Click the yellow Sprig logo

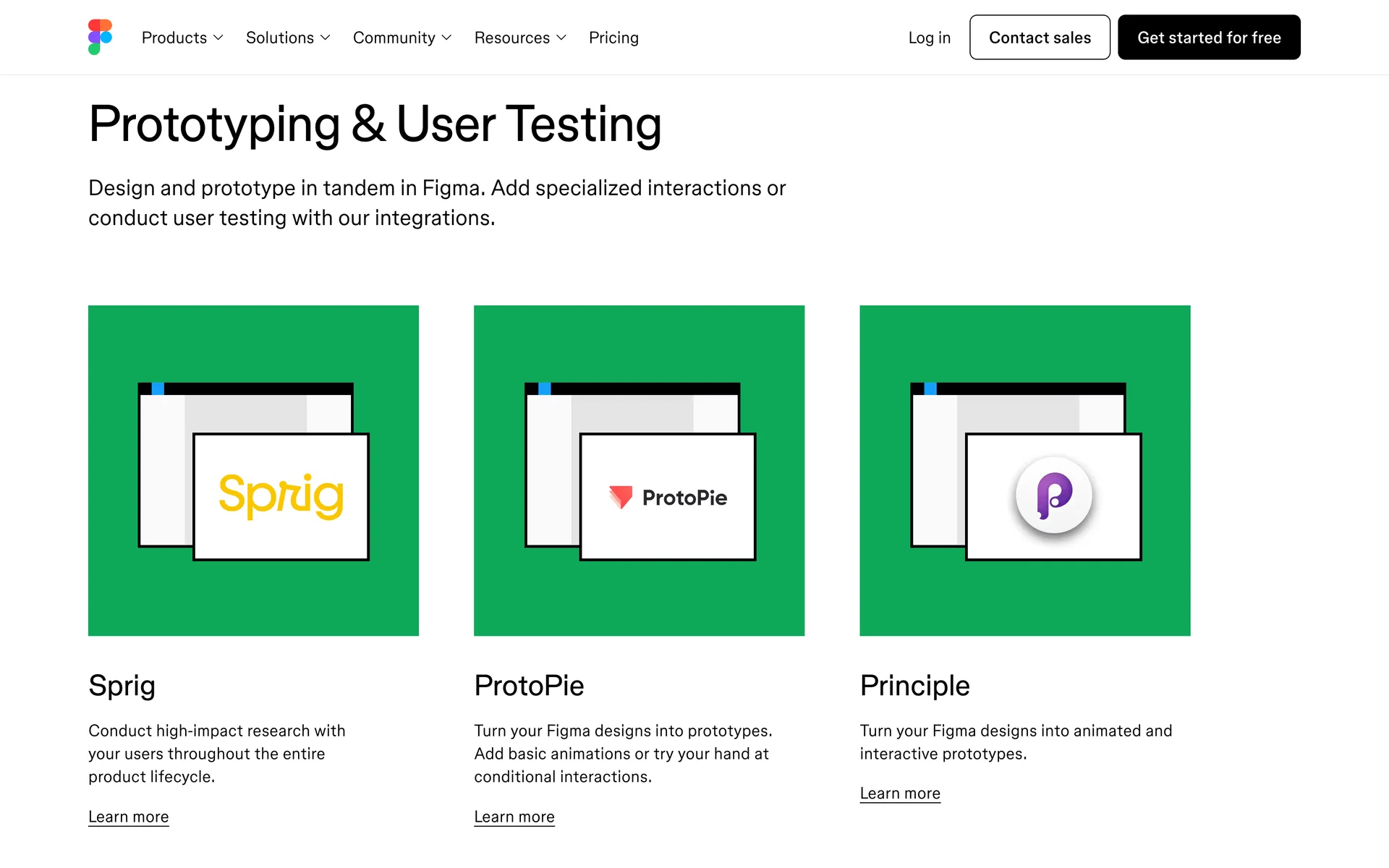[x=281, y=496]
